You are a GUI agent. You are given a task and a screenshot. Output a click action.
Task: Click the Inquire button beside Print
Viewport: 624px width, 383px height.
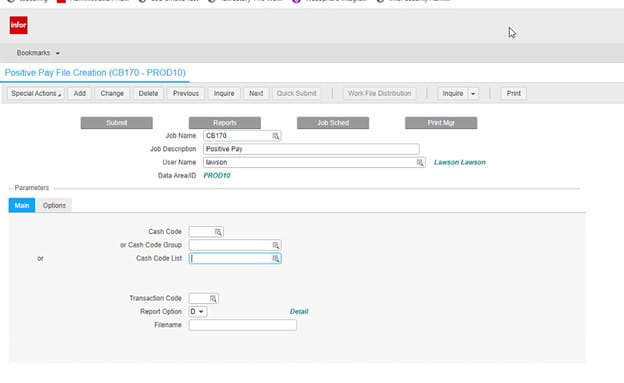tap(453, 94)
